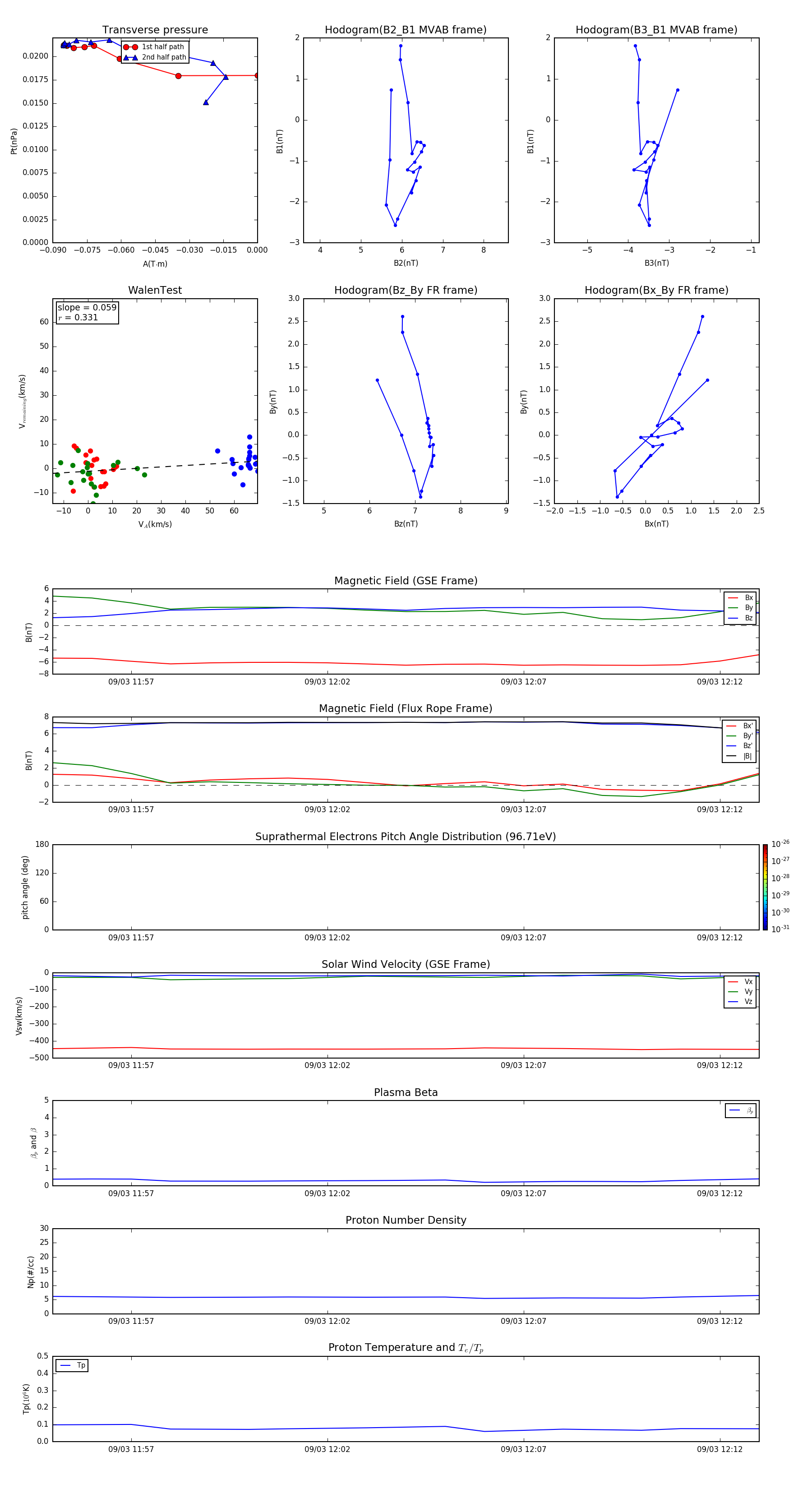Click the 'pitch angle (deg)' y-axis label
This screenshot has height=1489, width=812.
[25, 887]
